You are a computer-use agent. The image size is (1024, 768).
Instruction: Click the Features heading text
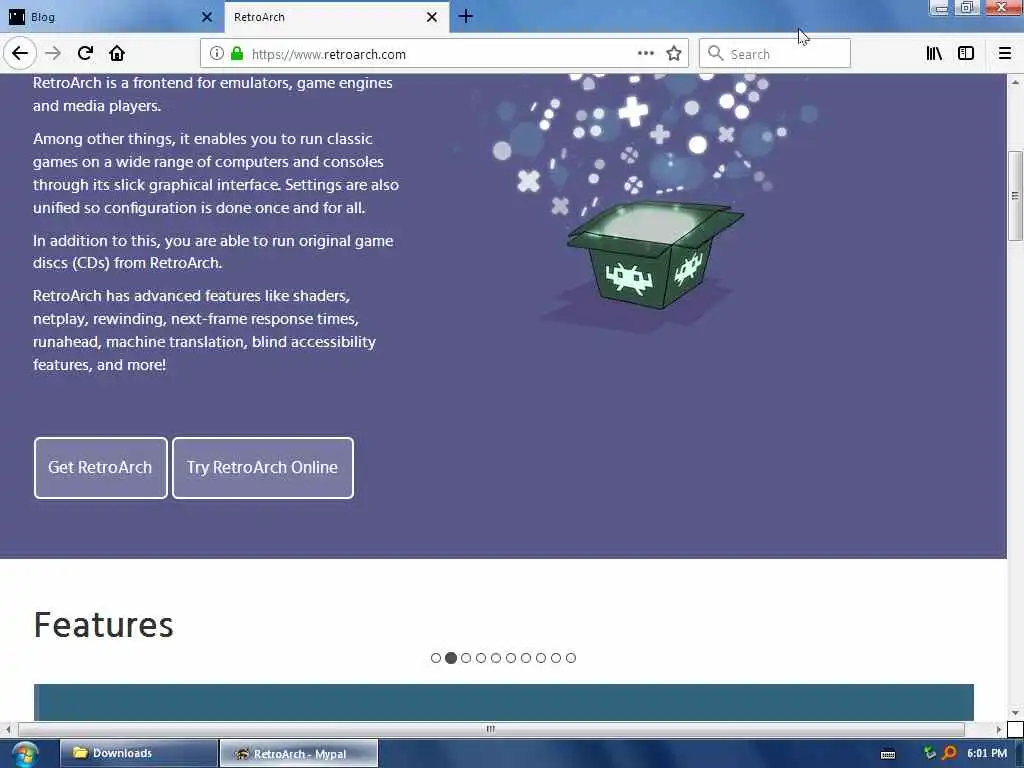coord(103,624)
